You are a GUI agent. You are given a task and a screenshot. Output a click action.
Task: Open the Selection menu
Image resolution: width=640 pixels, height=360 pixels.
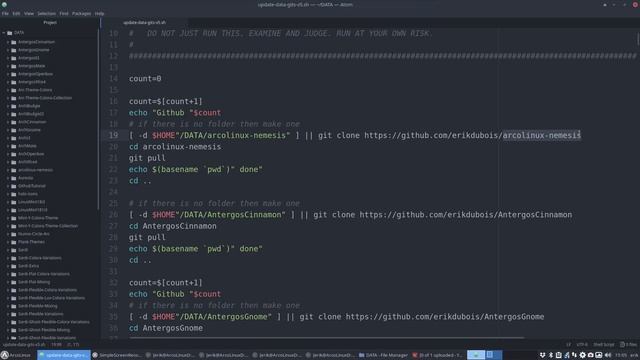click(x=47, y=13)
